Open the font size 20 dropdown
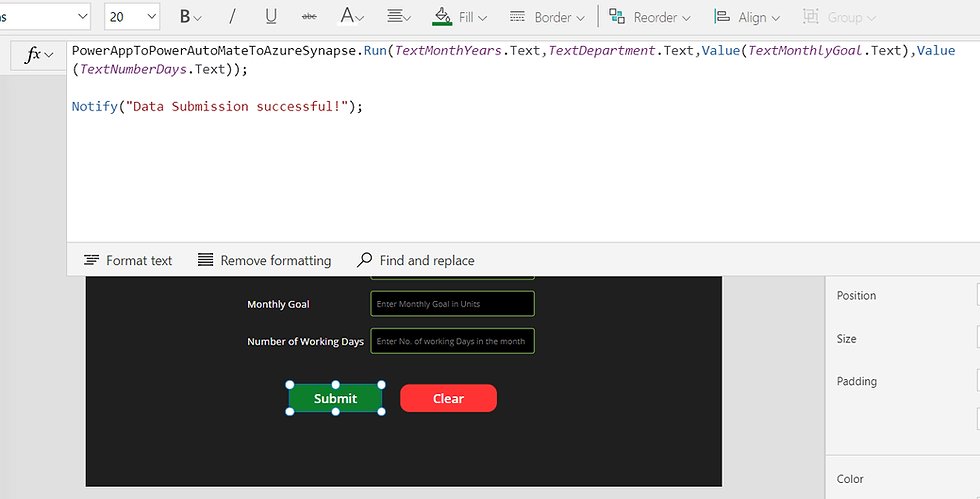This screenshot has width=980, height=499. [132, 17]
